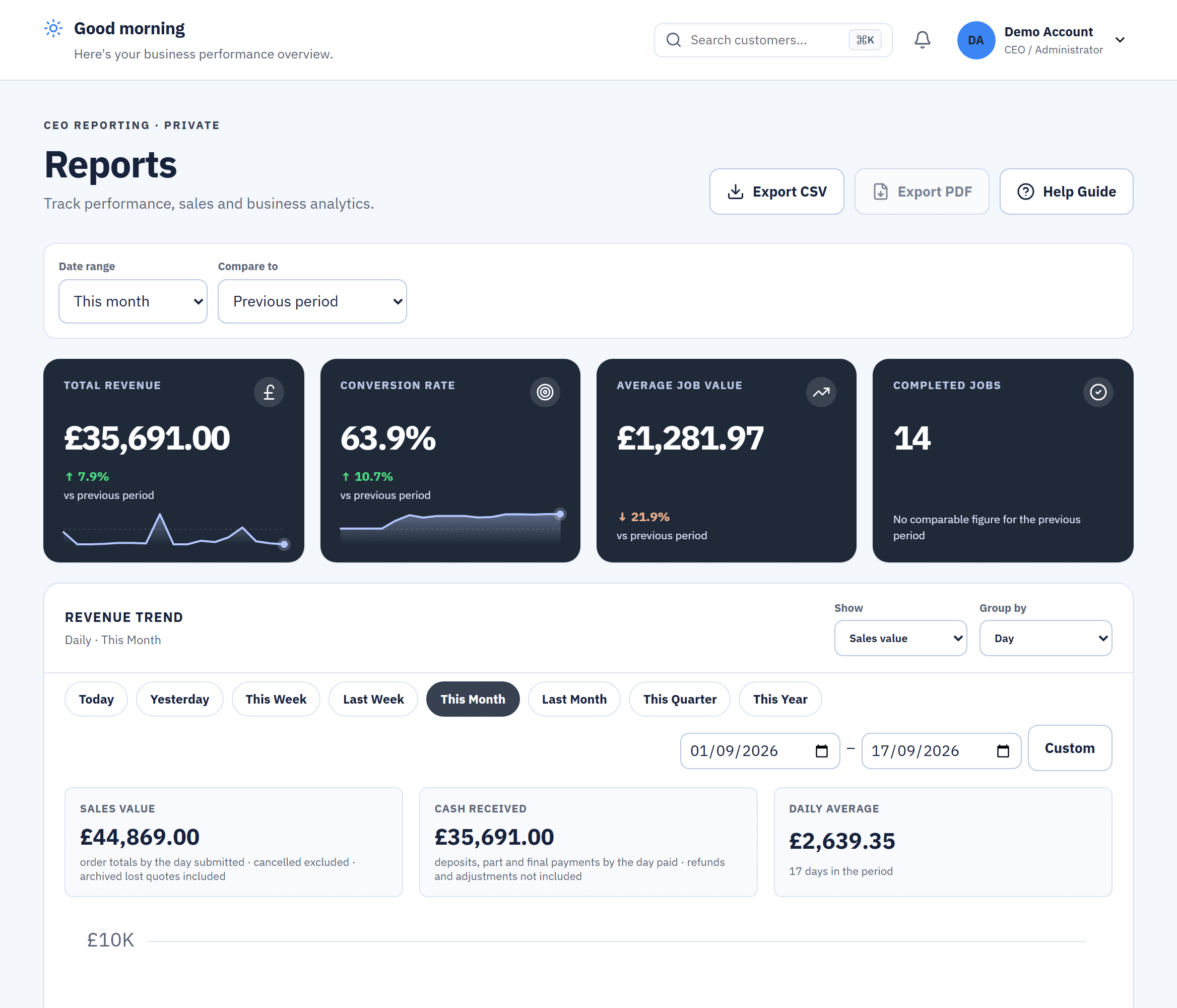
Task: Click the notification bell icon
Action: [x=922, y=40]
